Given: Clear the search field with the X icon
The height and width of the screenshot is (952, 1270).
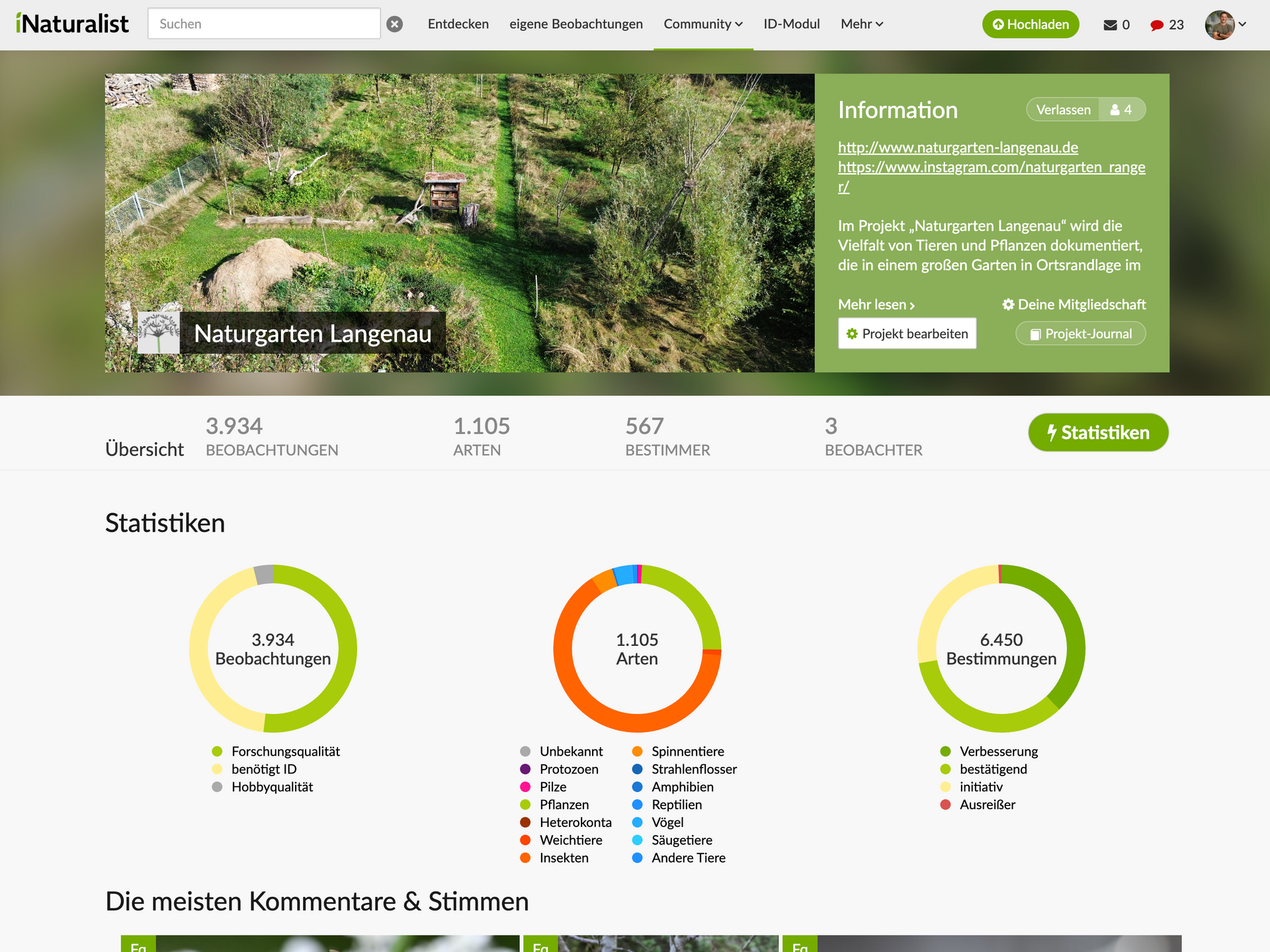Looking at the screenshot, I should (395, 24).
